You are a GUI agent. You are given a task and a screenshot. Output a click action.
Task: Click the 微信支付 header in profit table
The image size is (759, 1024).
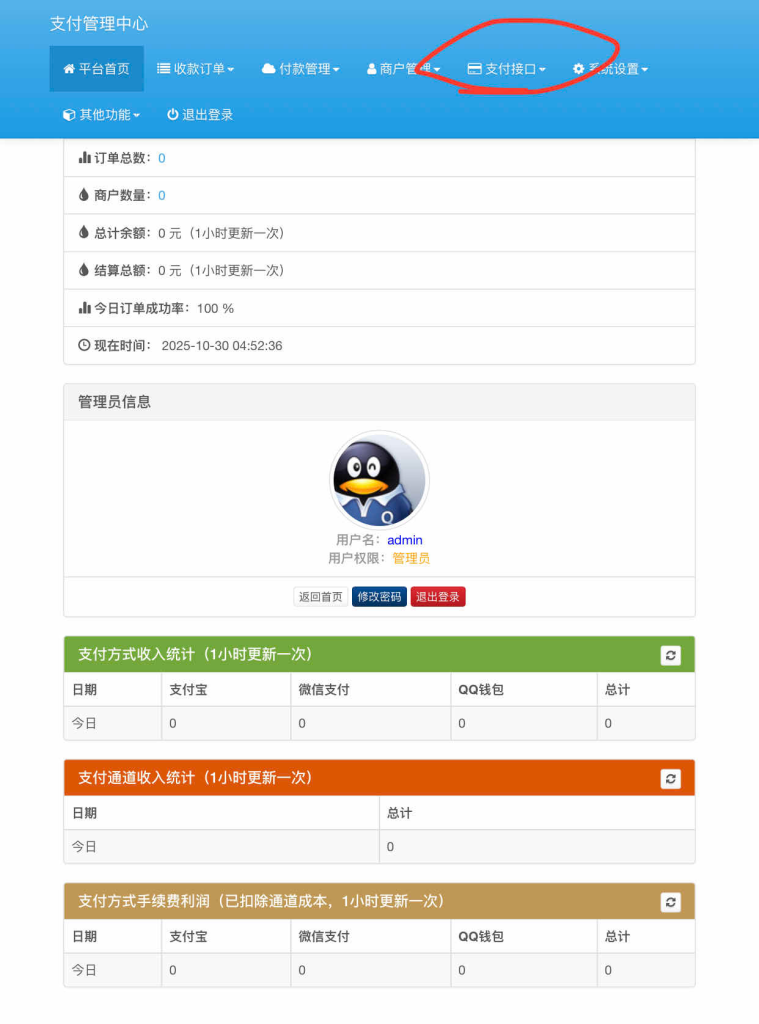pyautogui.click(x=324, y=936)
